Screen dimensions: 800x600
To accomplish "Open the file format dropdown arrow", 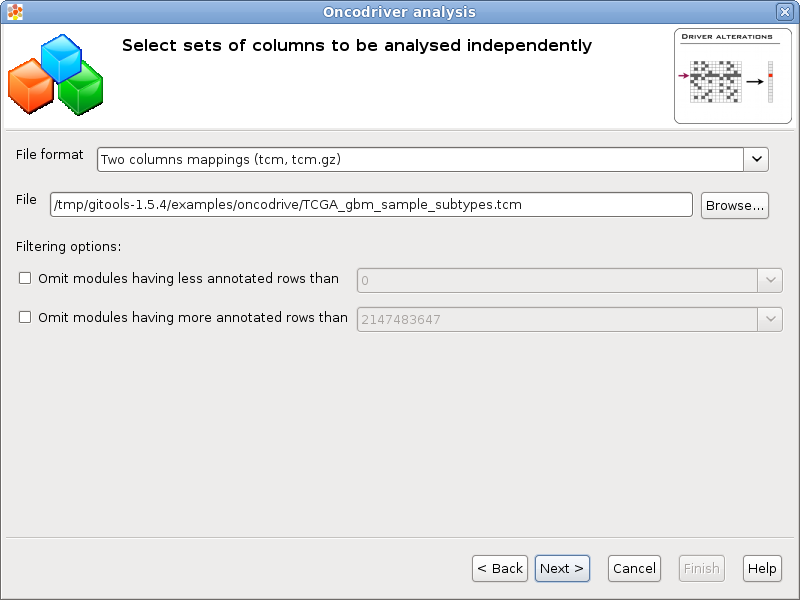I will tap(757, 159).
